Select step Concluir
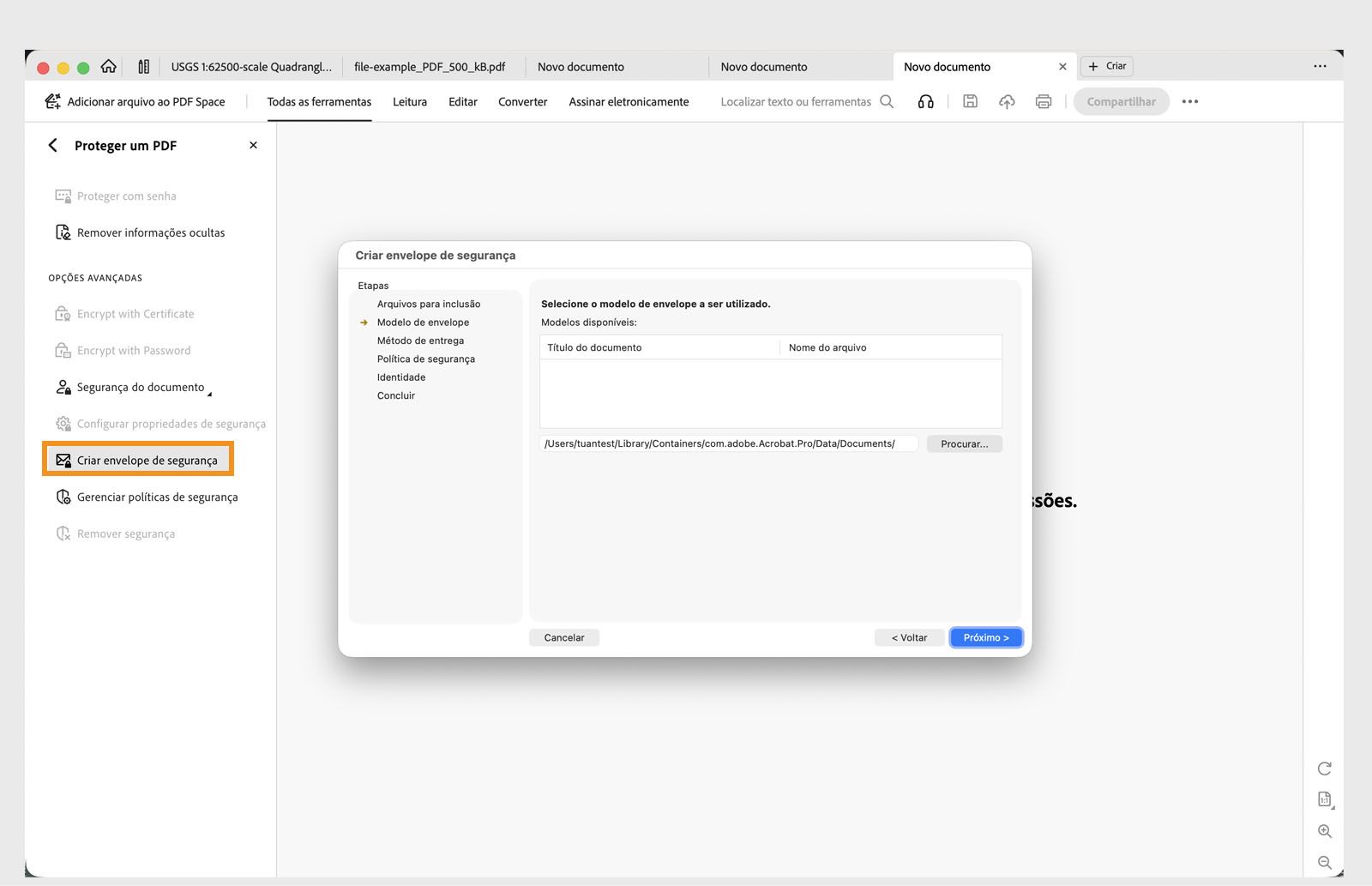Viewport: 1372px width, 886px height. pos(396,395)
